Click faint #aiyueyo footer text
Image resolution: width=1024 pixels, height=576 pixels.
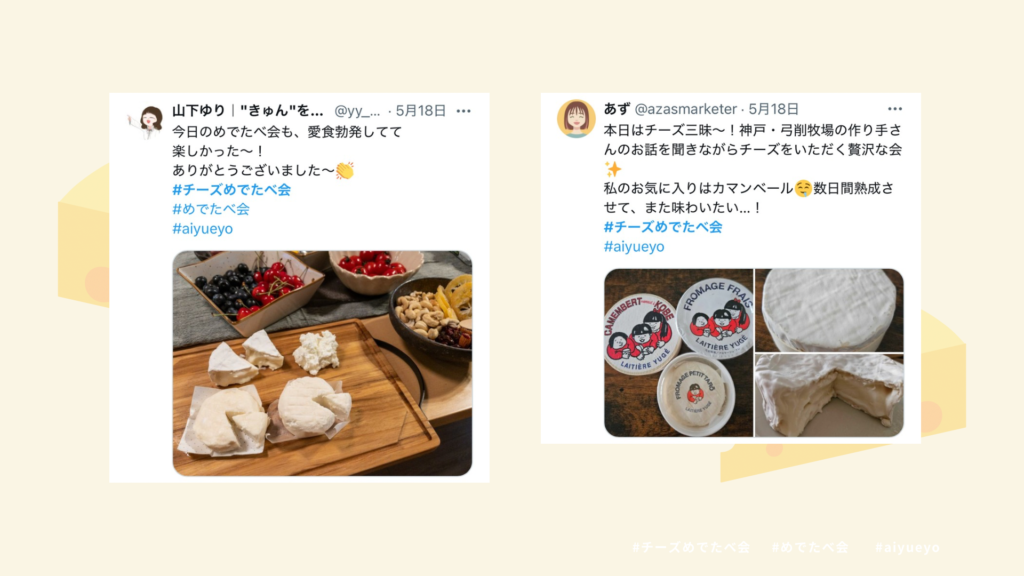(907, 547)
